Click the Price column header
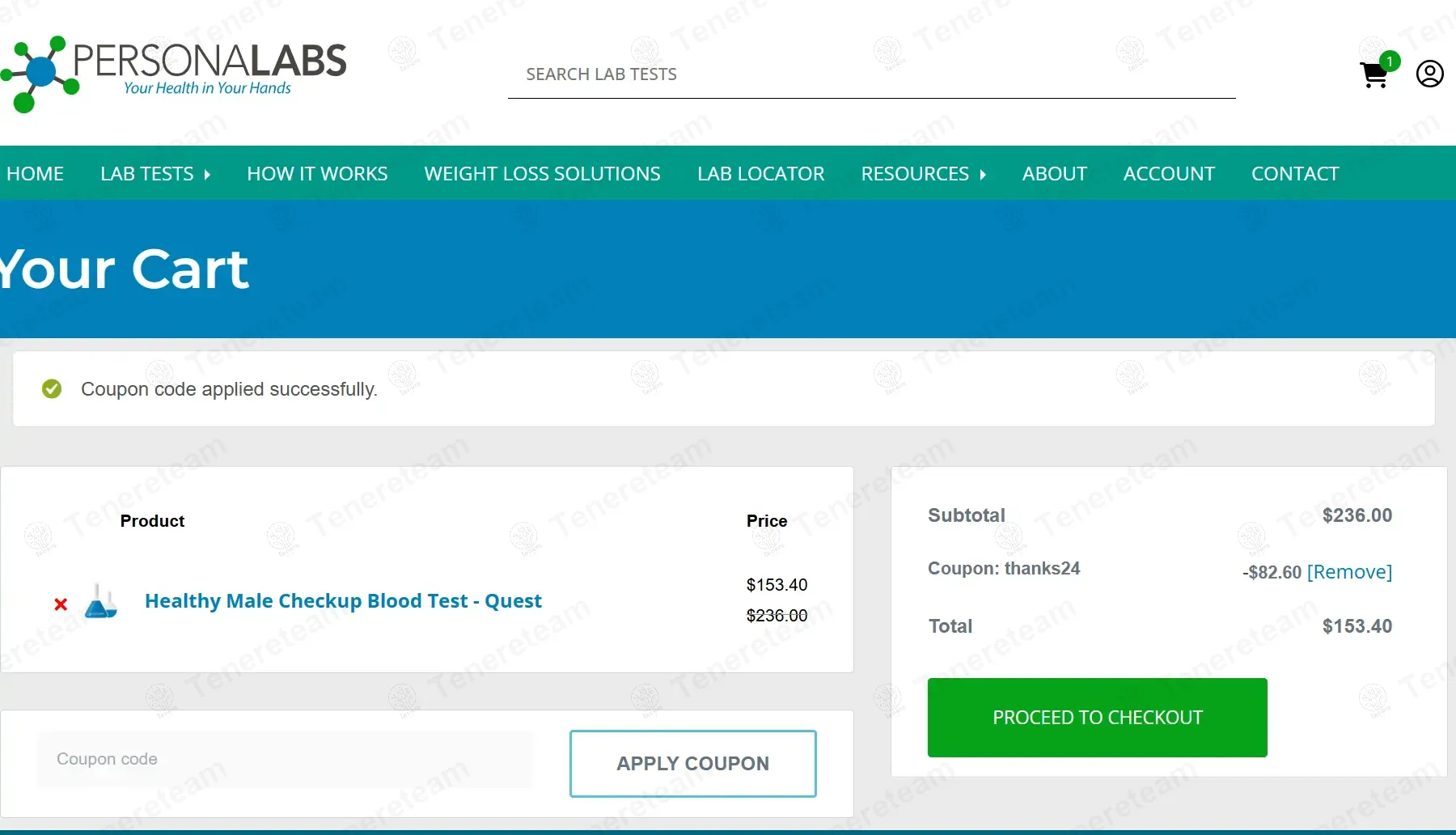Image resolution: width=1456 pixels, height=835 pixels. (x=767, y=521)
